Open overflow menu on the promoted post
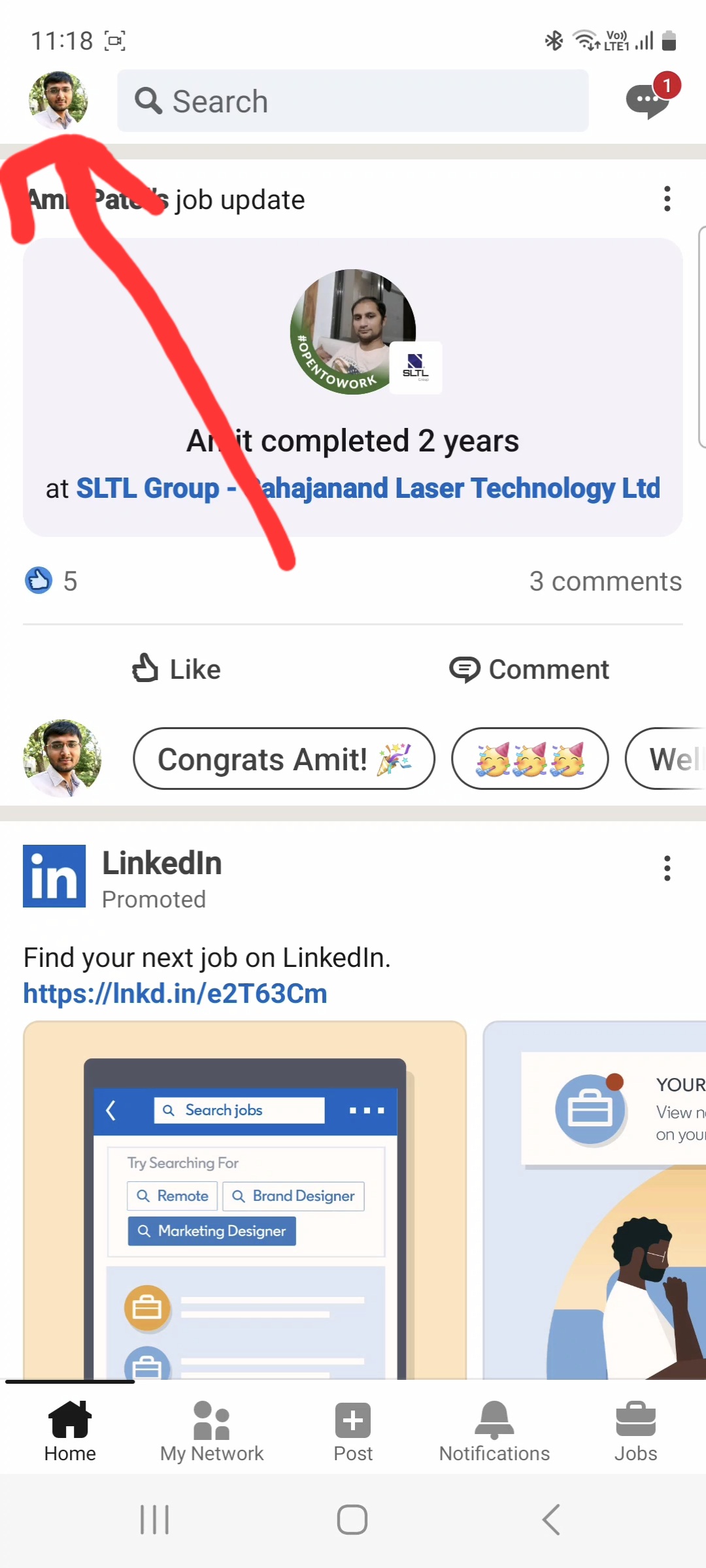Viewport: 706px width, 1568px height. (667, 869)
